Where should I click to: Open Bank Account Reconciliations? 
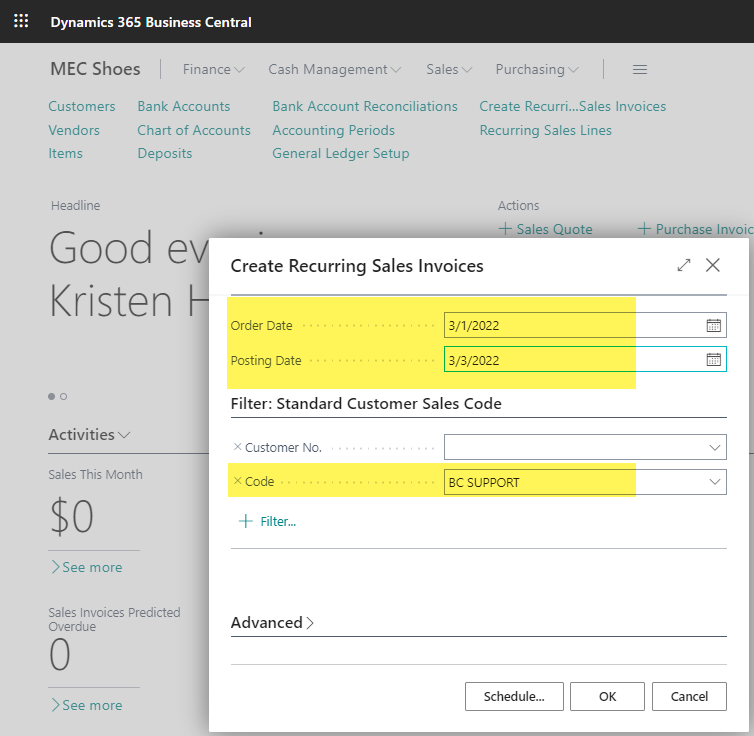tap(365, 106)
